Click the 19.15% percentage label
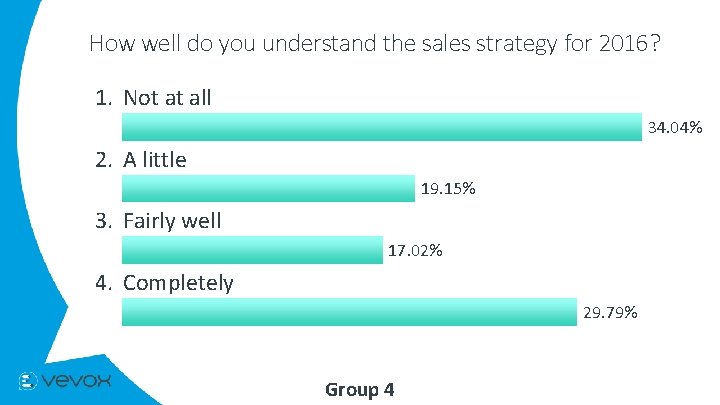 pos(447,188)
